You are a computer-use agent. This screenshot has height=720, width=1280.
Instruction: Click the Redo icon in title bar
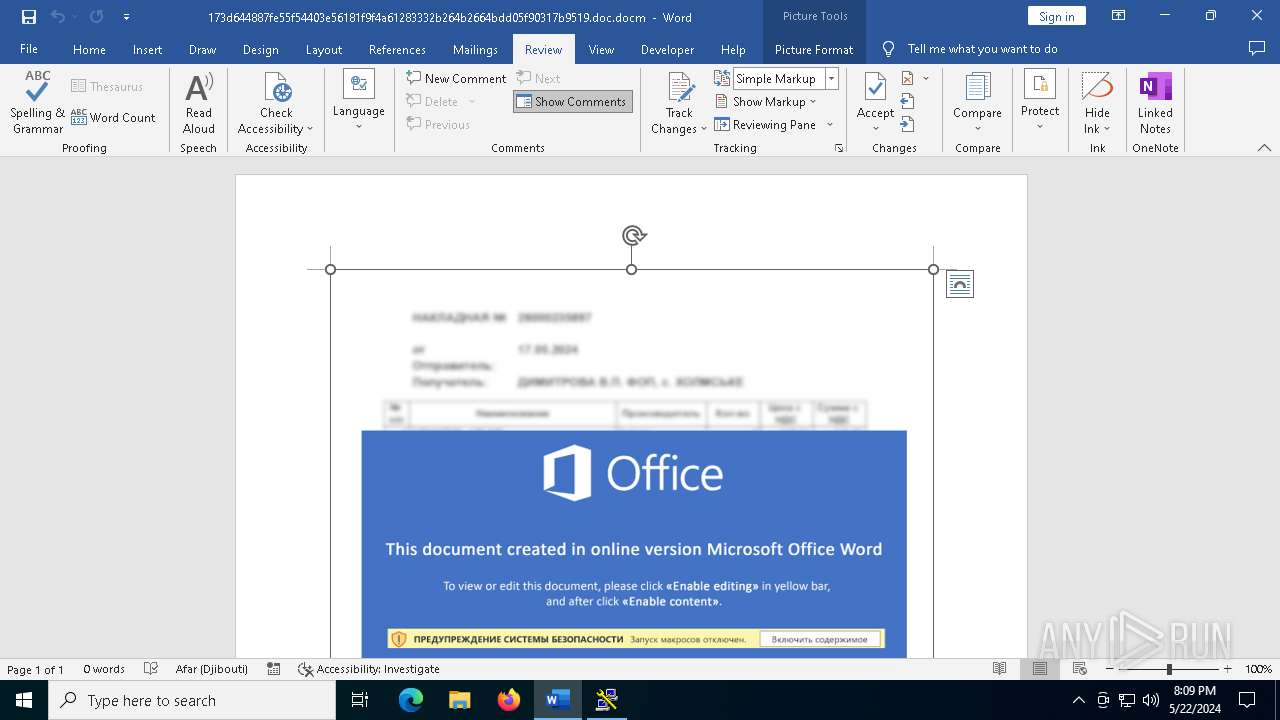click(x=97, y=17)
